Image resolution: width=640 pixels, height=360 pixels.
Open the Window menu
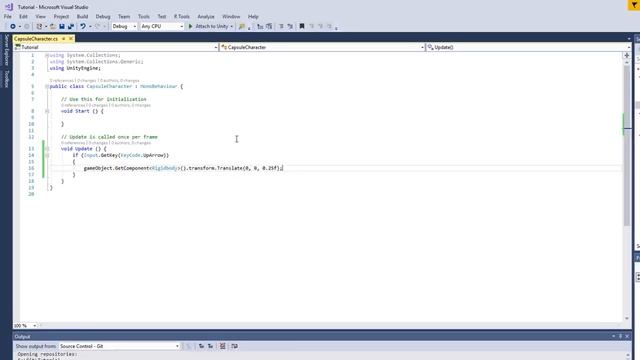[x=231, y=17]
